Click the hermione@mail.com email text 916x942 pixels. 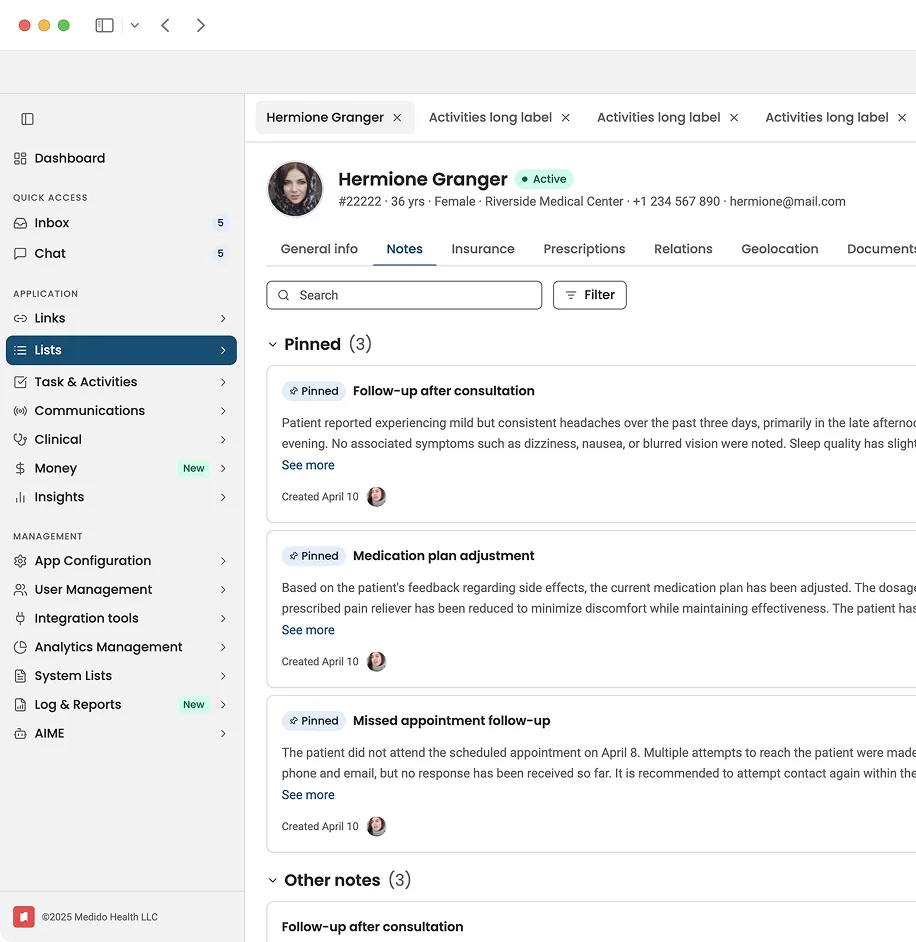click(787, 202)
